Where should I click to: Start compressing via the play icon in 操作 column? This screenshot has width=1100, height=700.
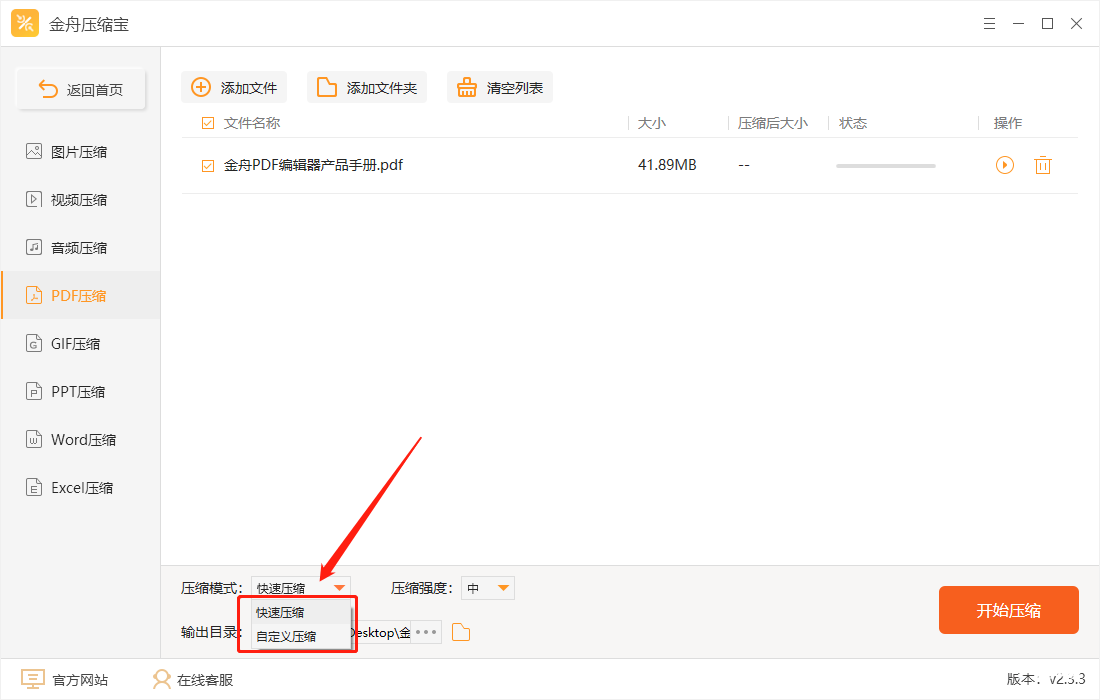coord(1004,165)
